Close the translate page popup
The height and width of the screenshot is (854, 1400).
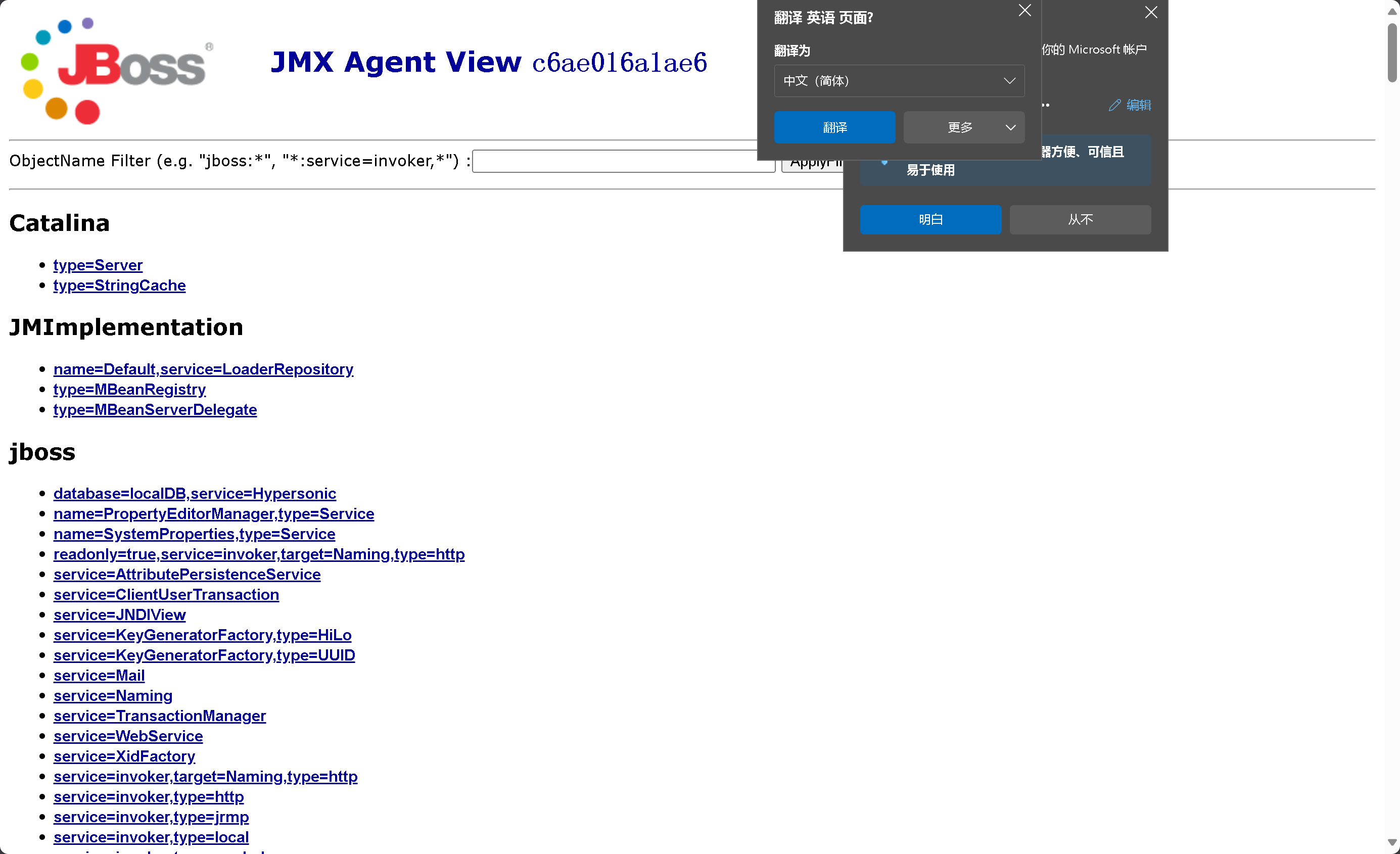1024,11
